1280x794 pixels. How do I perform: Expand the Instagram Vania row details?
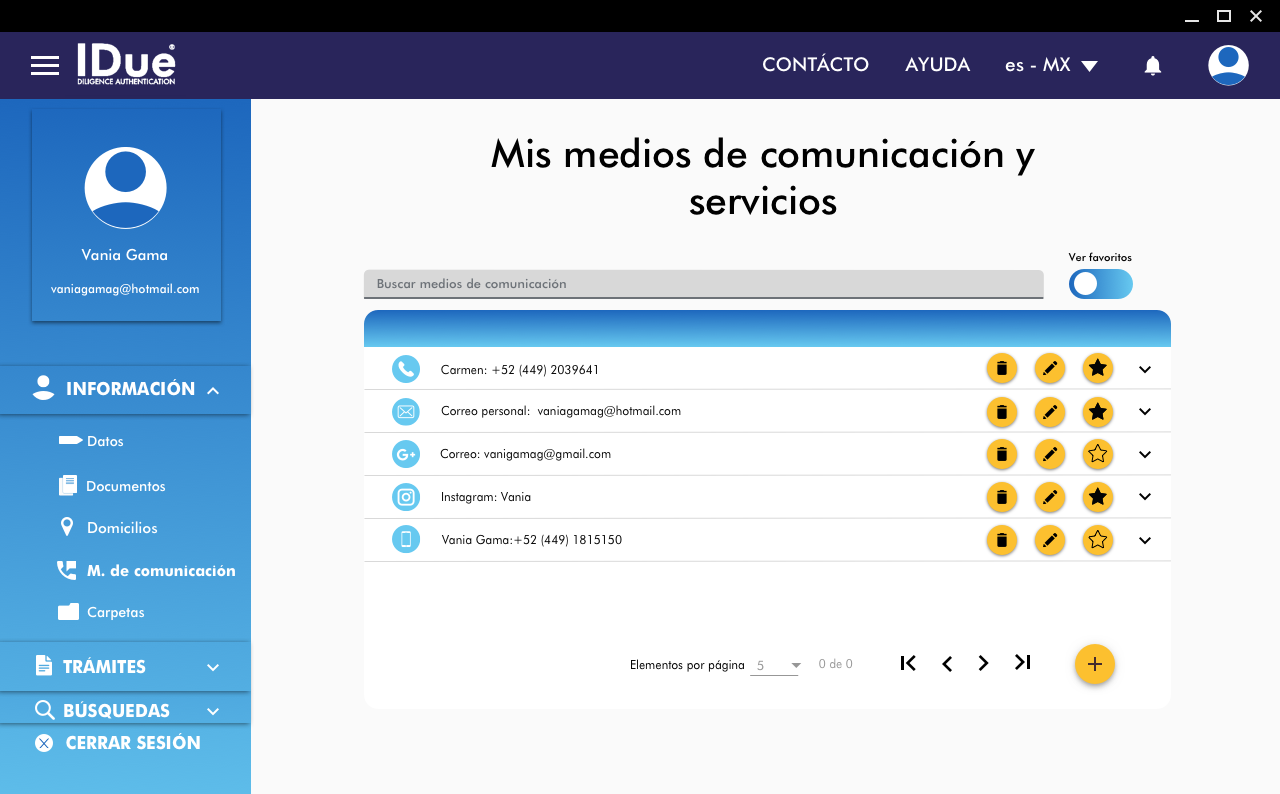pyautogui.click(x=1145, y=497)
